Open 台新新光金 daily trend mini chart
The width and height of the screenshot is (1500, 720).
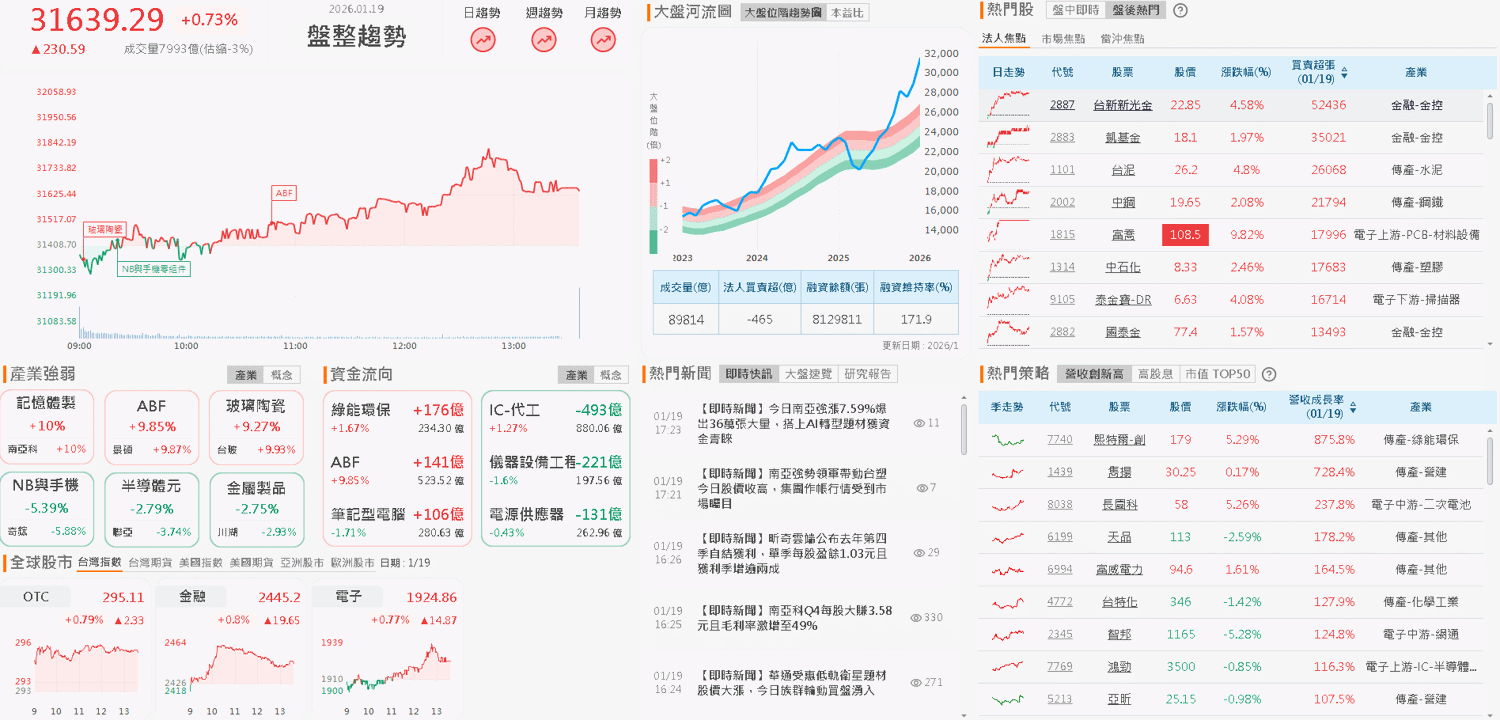pos(1008,104)
